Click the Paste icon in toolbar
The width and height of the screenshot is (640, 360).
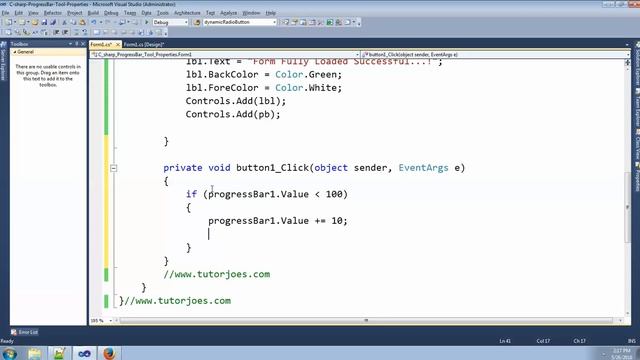(x=82, y=22)
